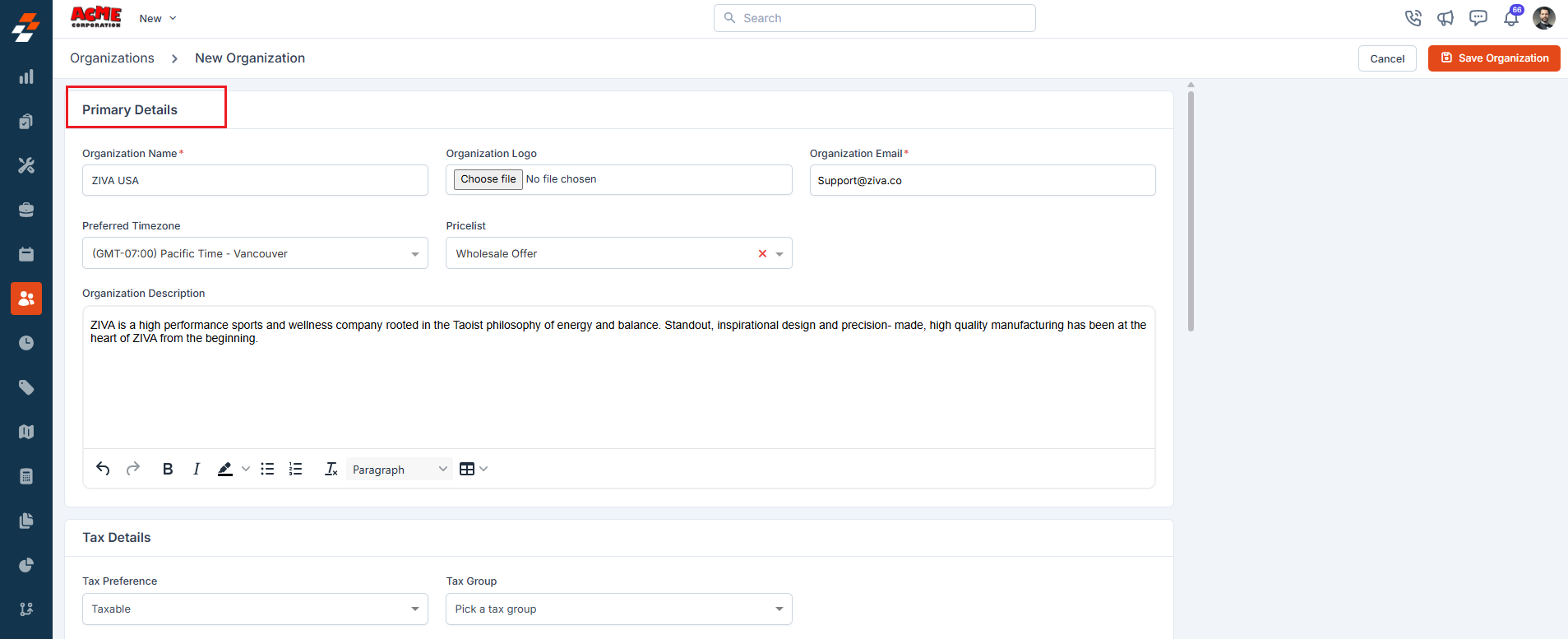Screen dimensions: 1568x639
Task: Toggle numbered list in editor
Action: (x=296, y=469)
